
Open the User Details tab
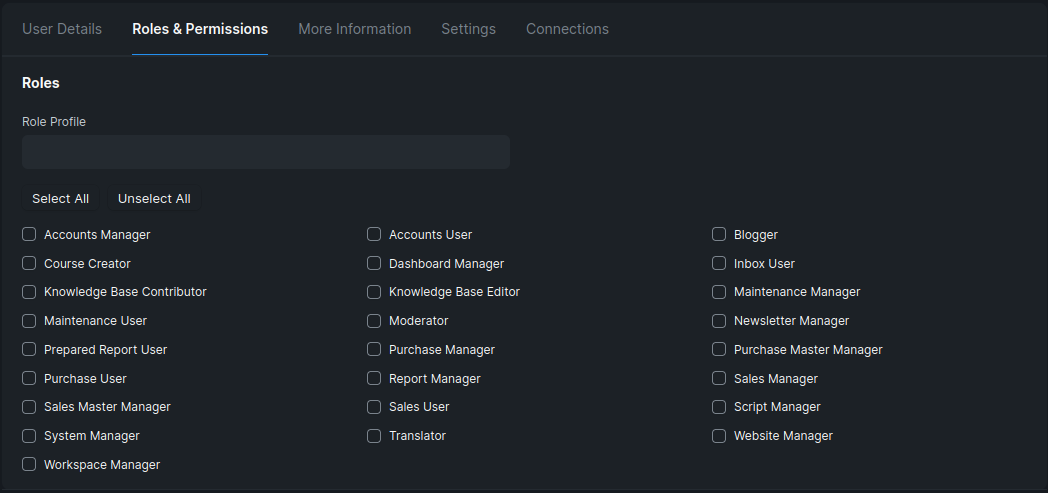pyautogui.click(x=62, y=29)
